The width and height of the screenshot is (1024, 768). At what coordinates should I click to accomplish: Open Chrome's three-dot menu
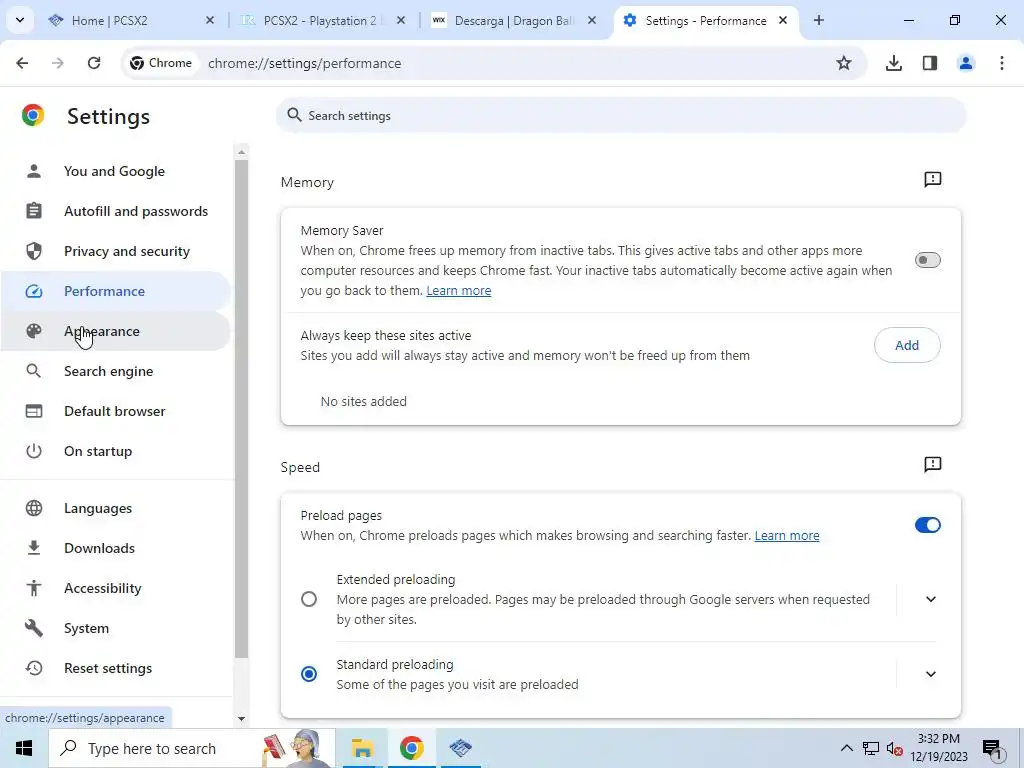1002,63
